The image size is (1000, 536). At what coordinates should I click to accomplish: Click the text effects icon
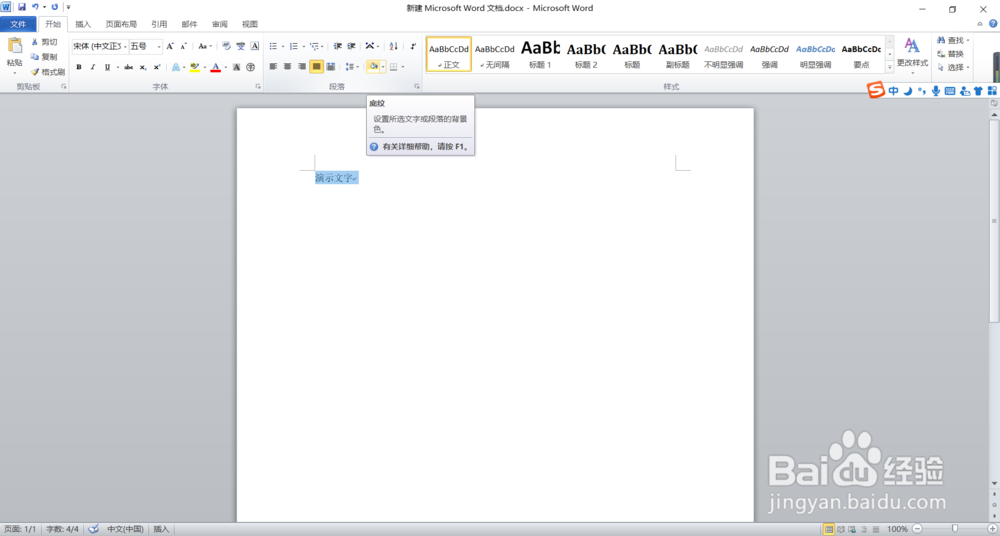(175, 67)
